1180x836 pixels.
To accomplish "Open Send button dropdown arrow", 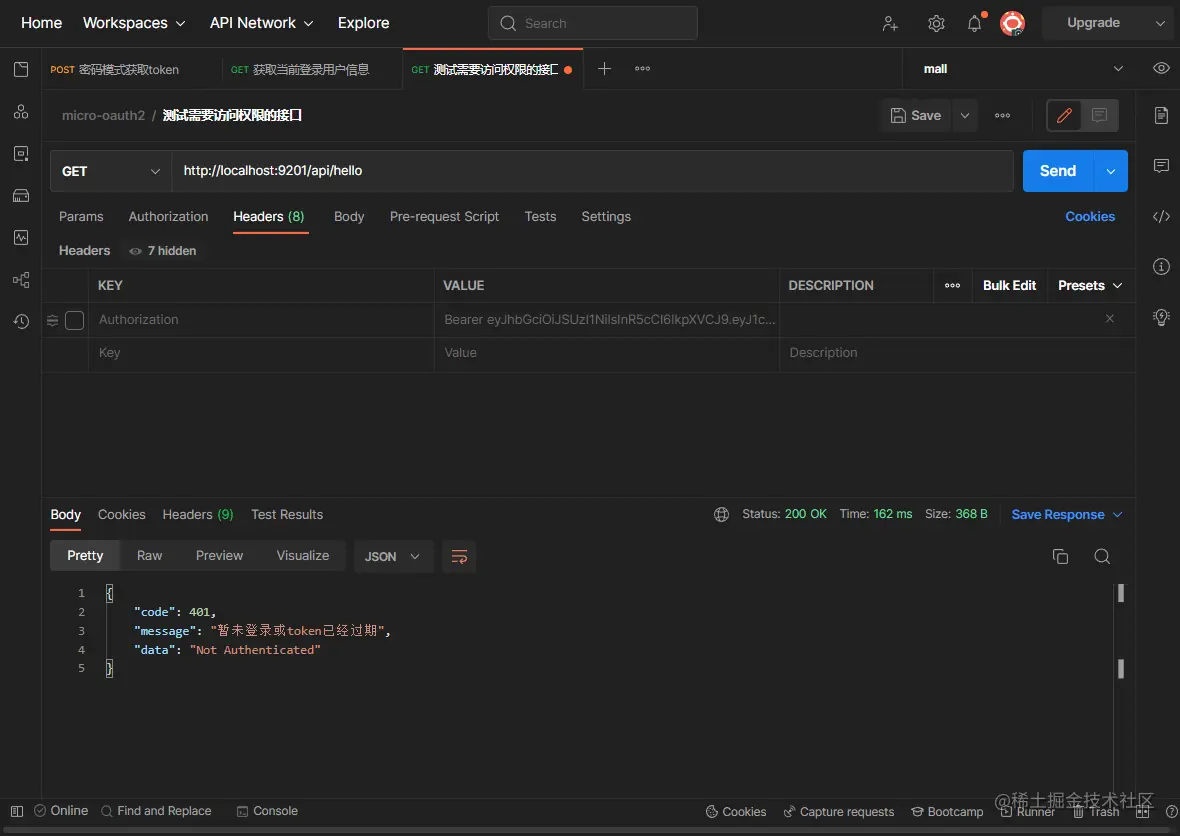I will pyautogui.click(x=1111, y=171).
